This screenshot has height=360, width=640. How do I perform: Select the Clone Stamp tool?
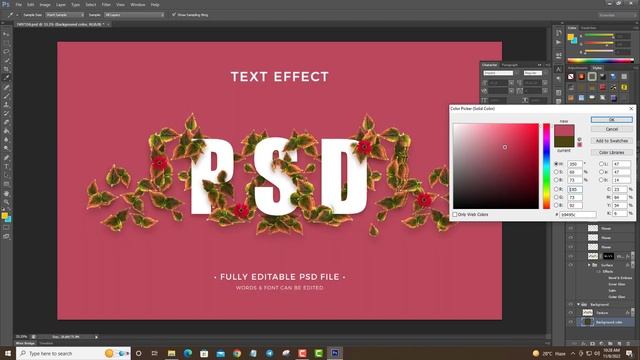[6, 104]
